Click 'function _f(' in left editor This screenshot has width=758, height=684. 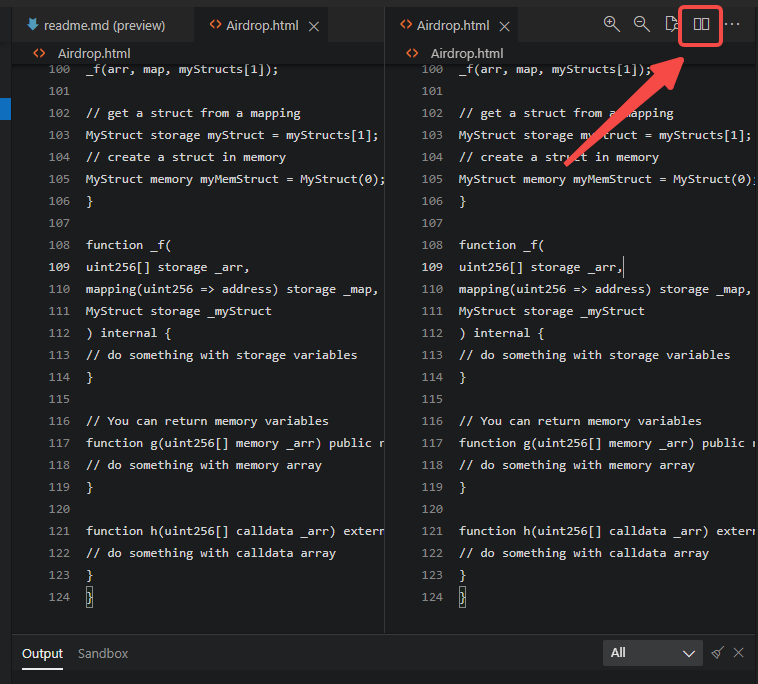[x=128, y=245]
